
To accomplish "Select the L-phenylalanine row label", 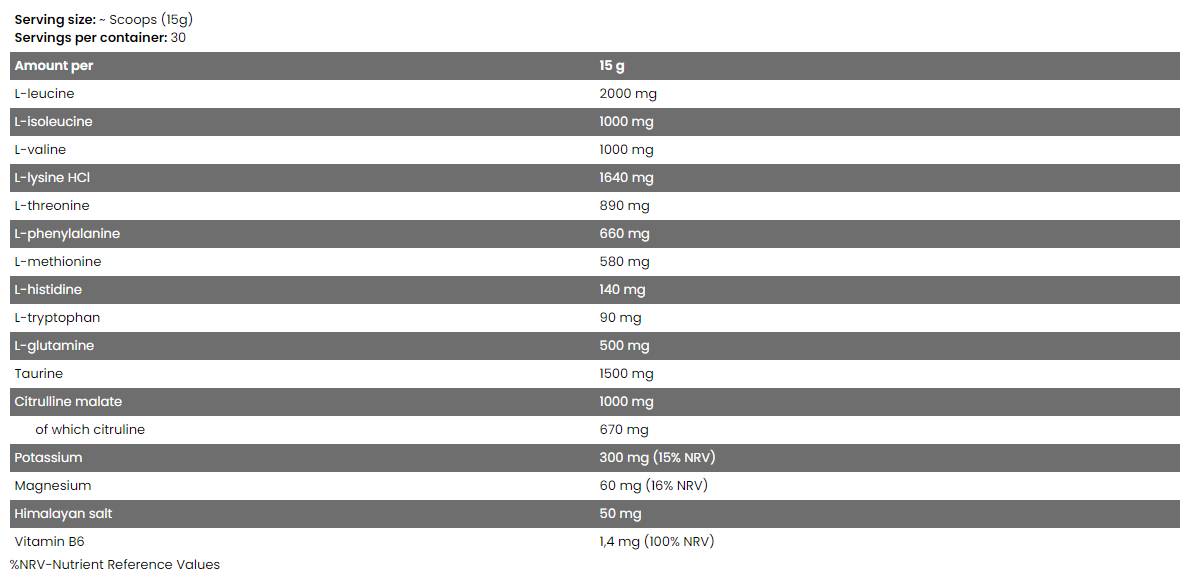I will (67, 234).
